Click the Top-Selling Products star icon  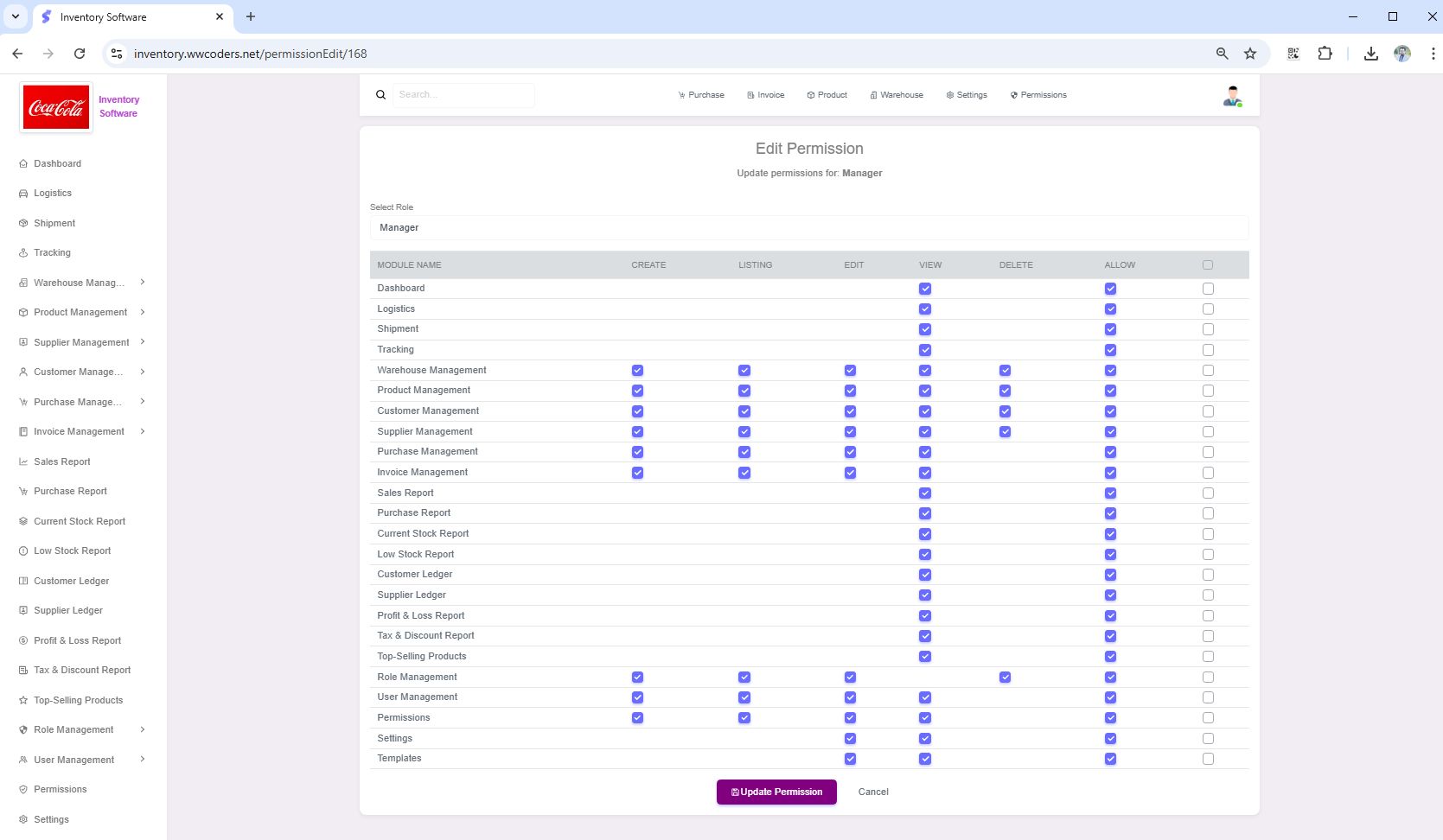[x=23, y=701]
